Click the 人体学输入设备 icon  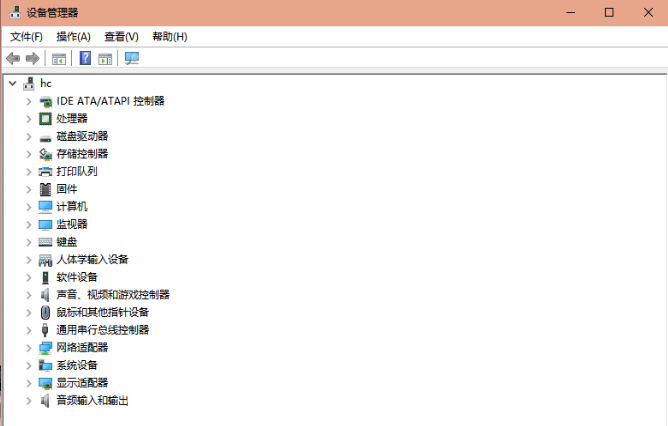45,260
